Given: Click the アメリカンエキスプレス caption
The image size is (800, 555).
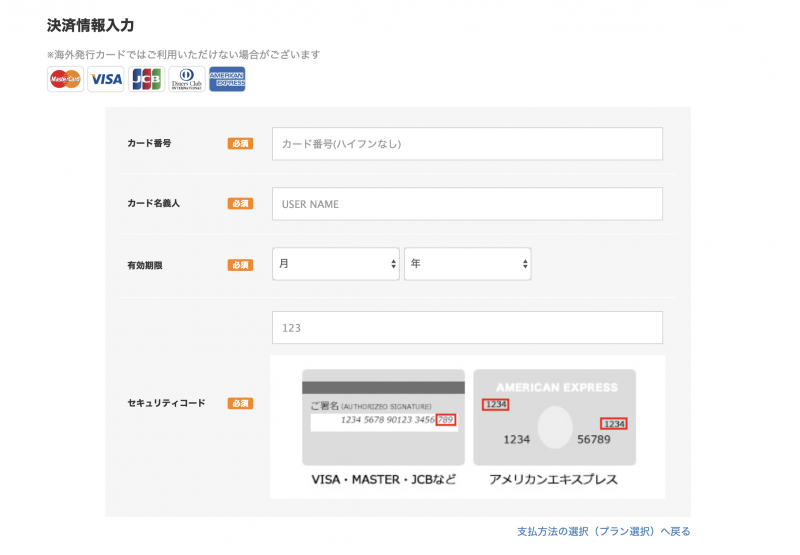Looking at the screenshot, I should point(554,480).
